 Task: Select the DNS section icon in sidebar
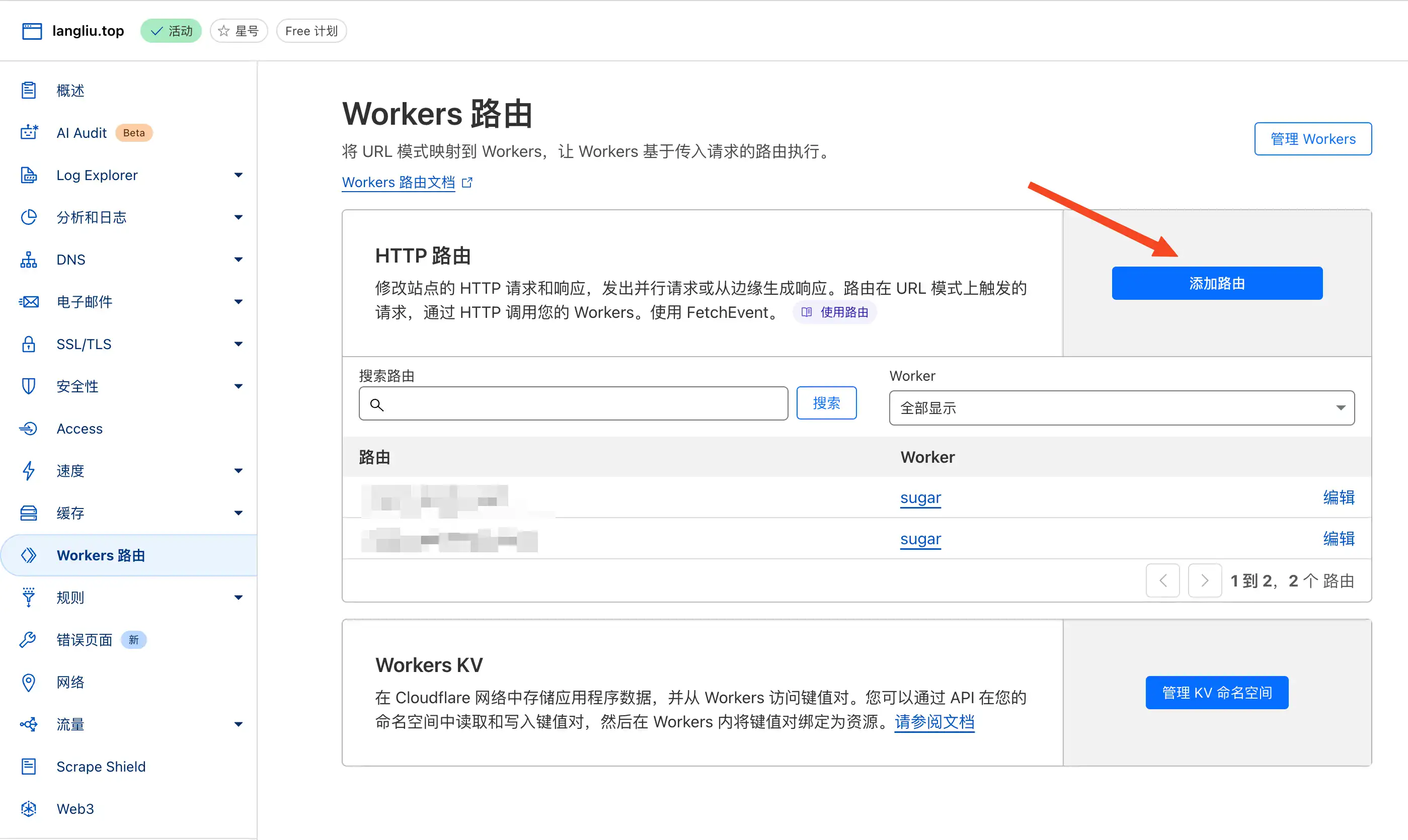[28, 259]
